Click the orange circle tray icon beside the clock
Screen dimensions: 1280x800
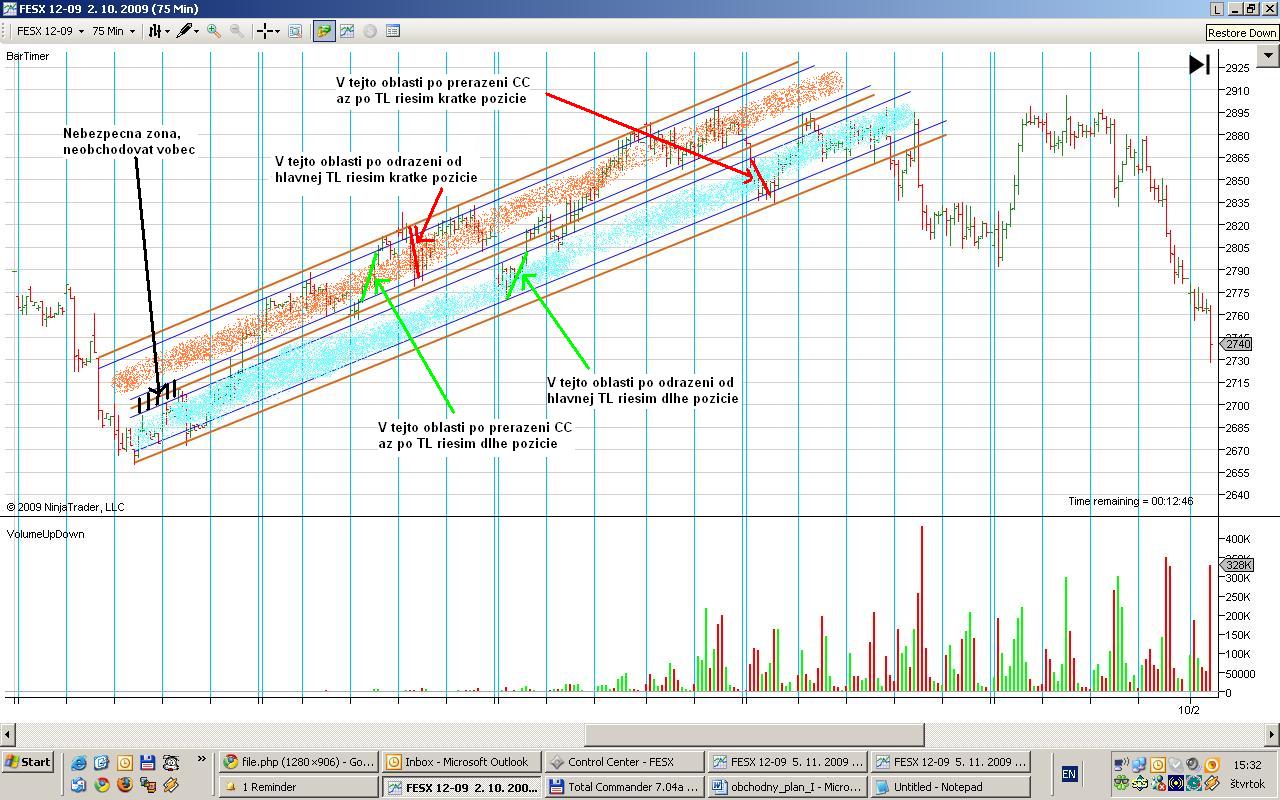tap(1211, 765)
